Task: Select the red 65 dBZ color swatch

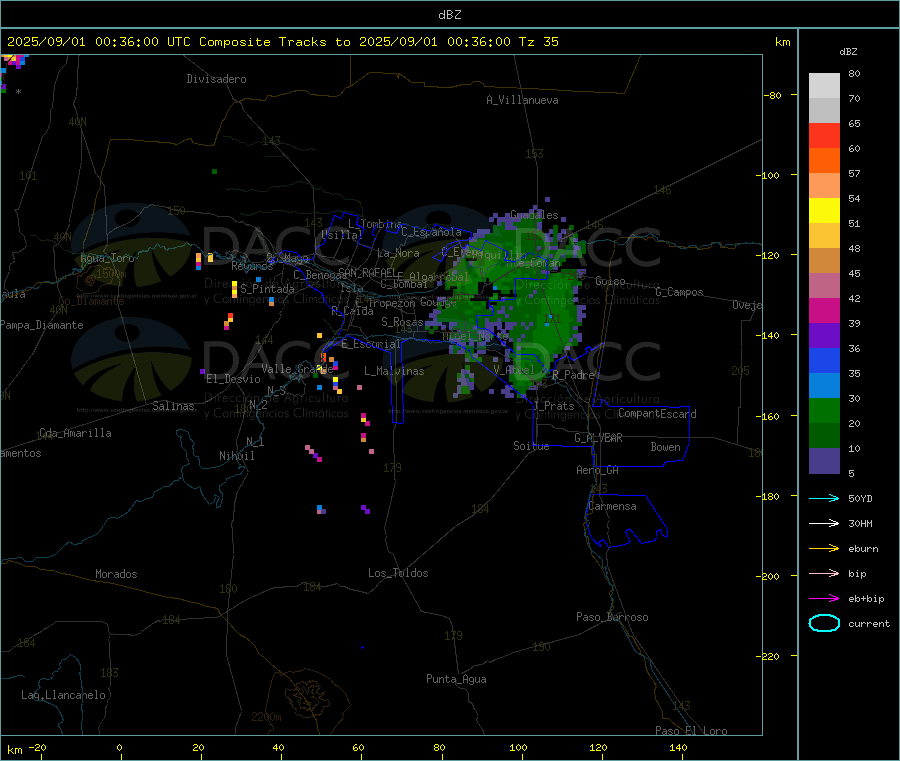Action: click(x=824, y=135)
